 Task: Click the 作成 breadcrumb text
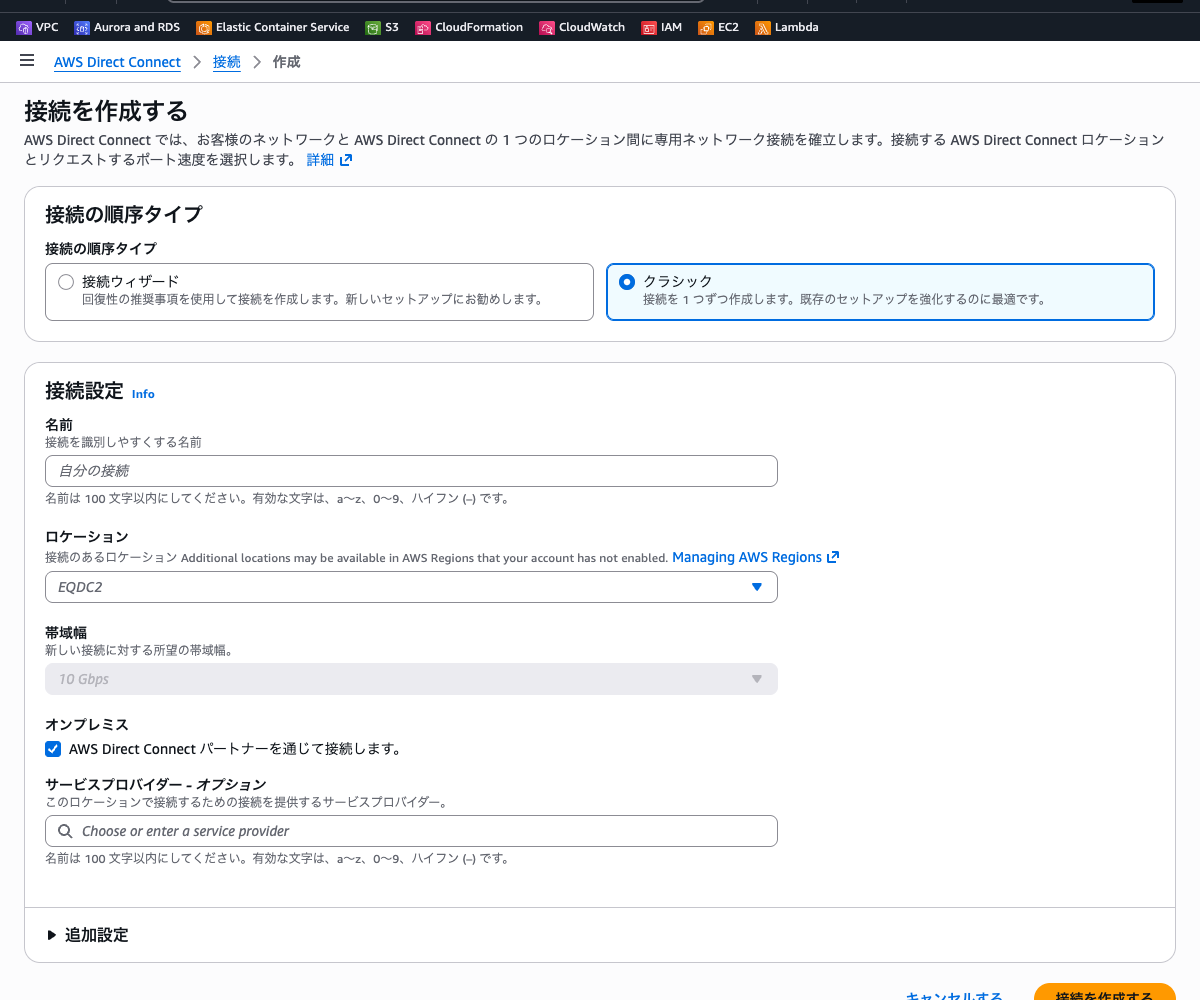[287, 62]
